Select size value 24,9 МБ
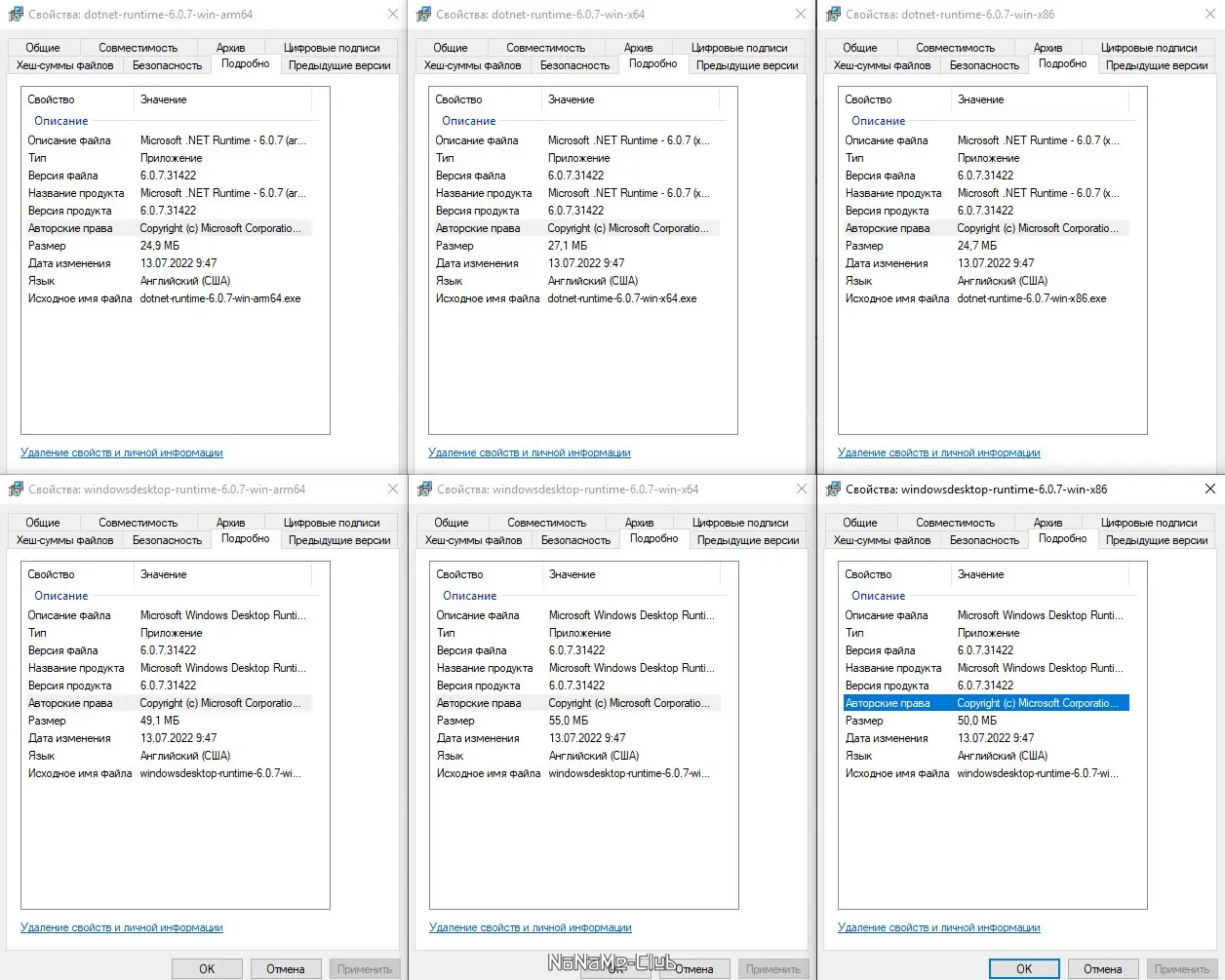1225x980 pixels. pyautogui.click(x=160, y=246)
